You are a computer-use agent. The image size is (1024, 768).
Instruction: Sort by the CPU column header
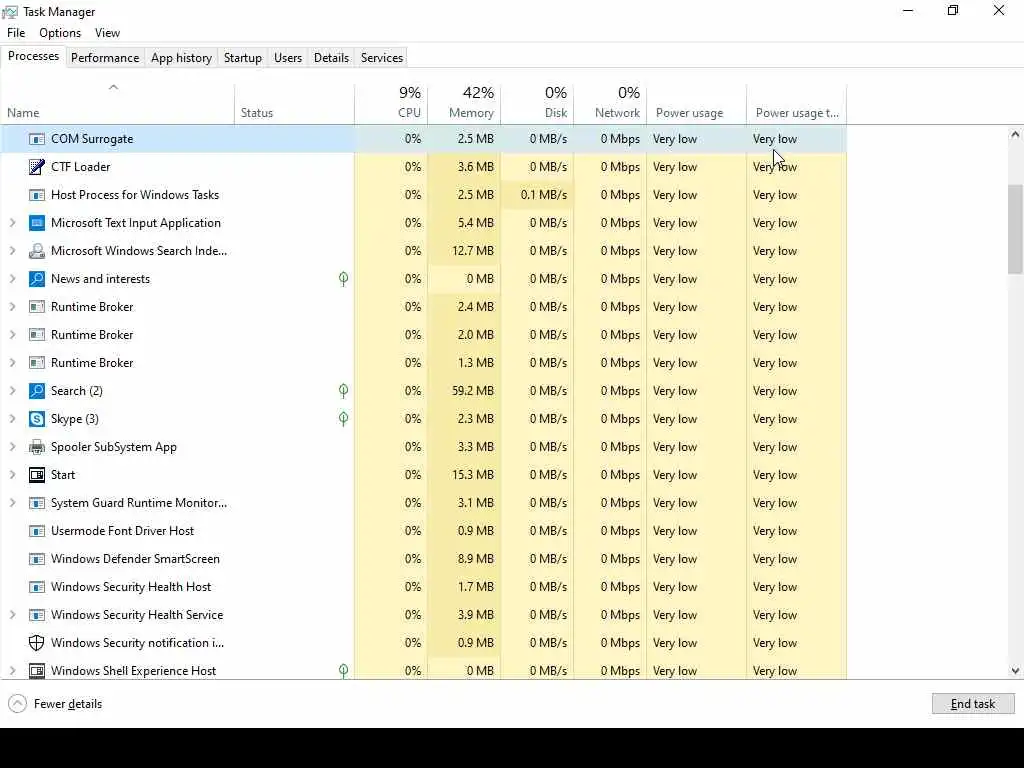[x=392, y=104]
